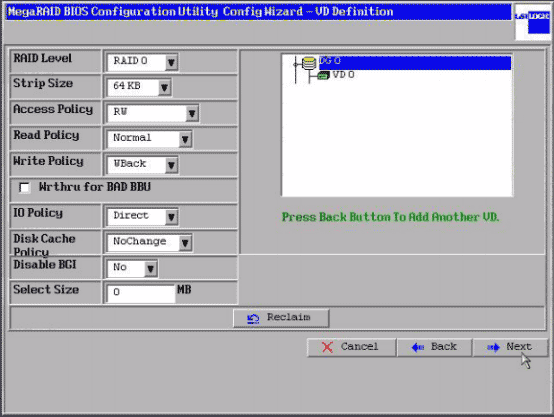Click the Select Size label
The width and height of the screenshot is (554, 417).
tap(46, 290)
